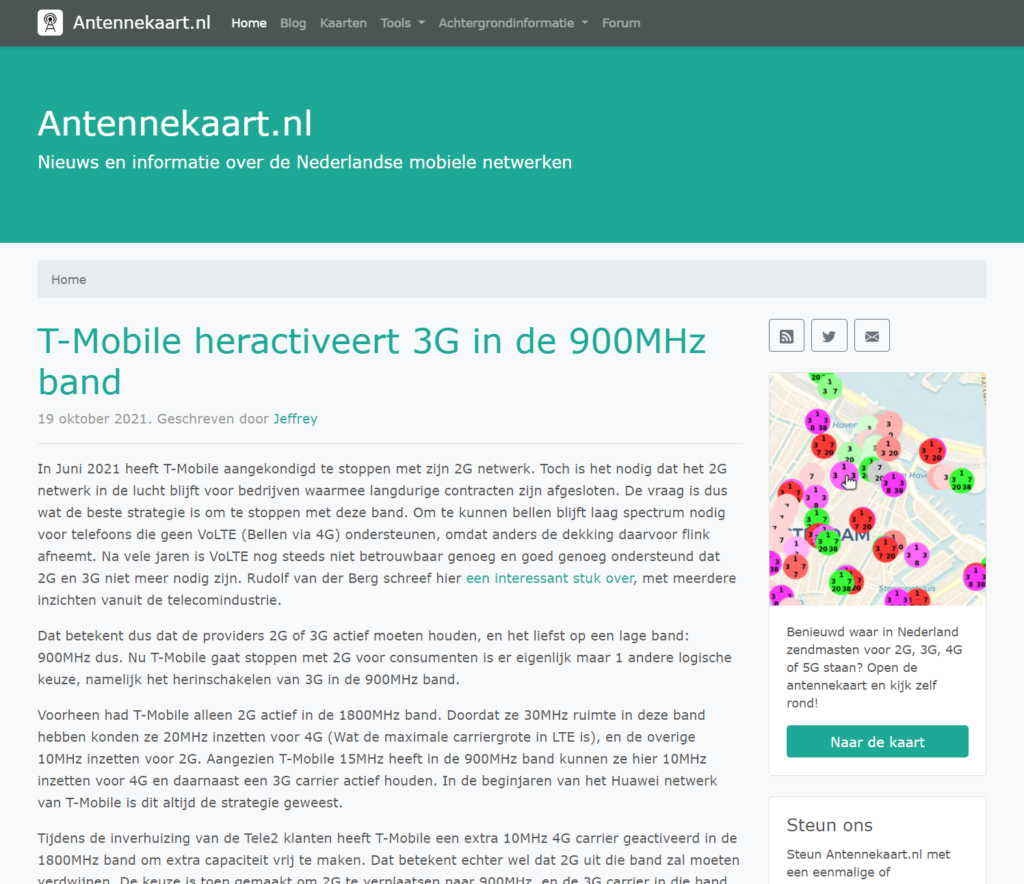The image size is (1024, 884).
Task: Open the Twitter bird icon button
Action: tap(829, 336)
